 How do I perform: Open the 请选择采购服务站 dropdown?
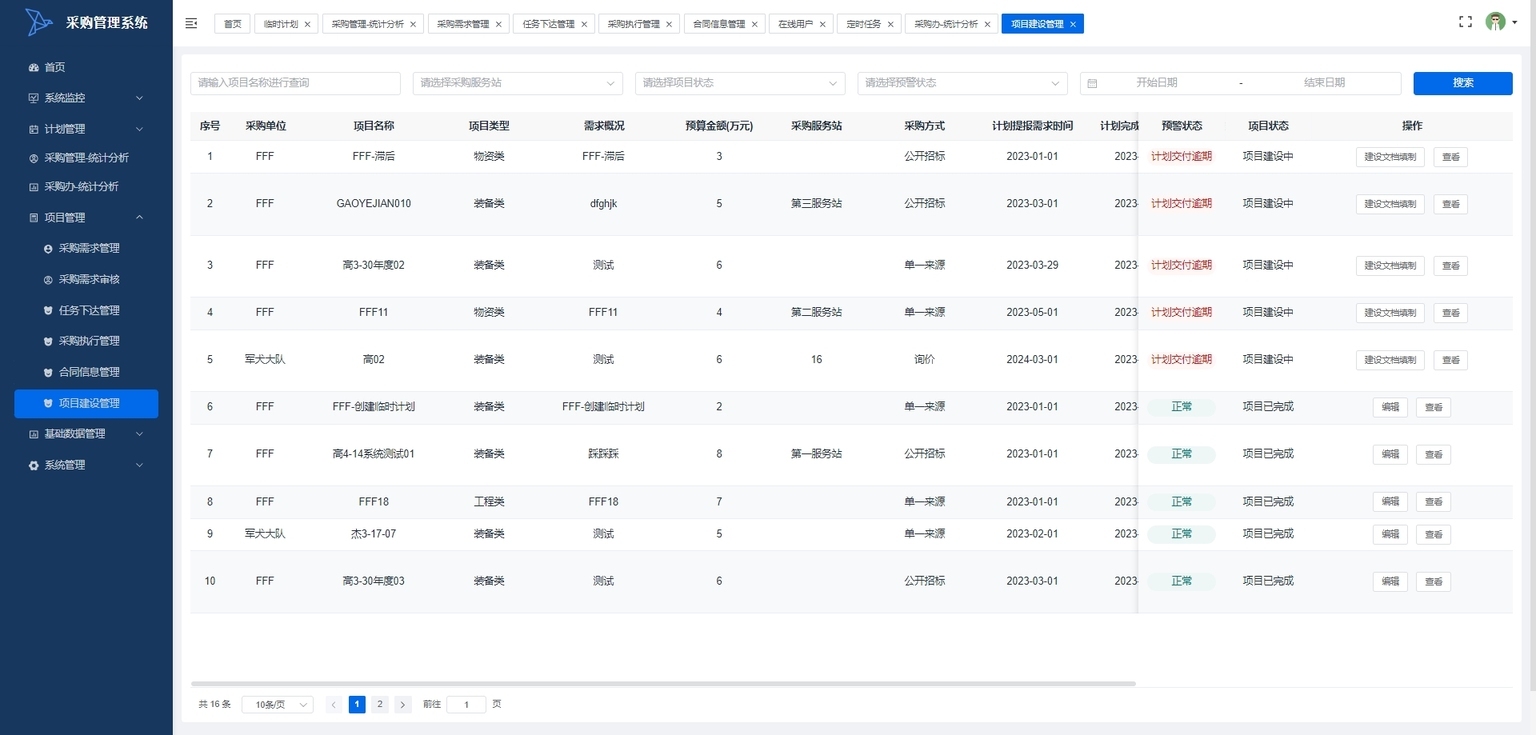point(517,83)
